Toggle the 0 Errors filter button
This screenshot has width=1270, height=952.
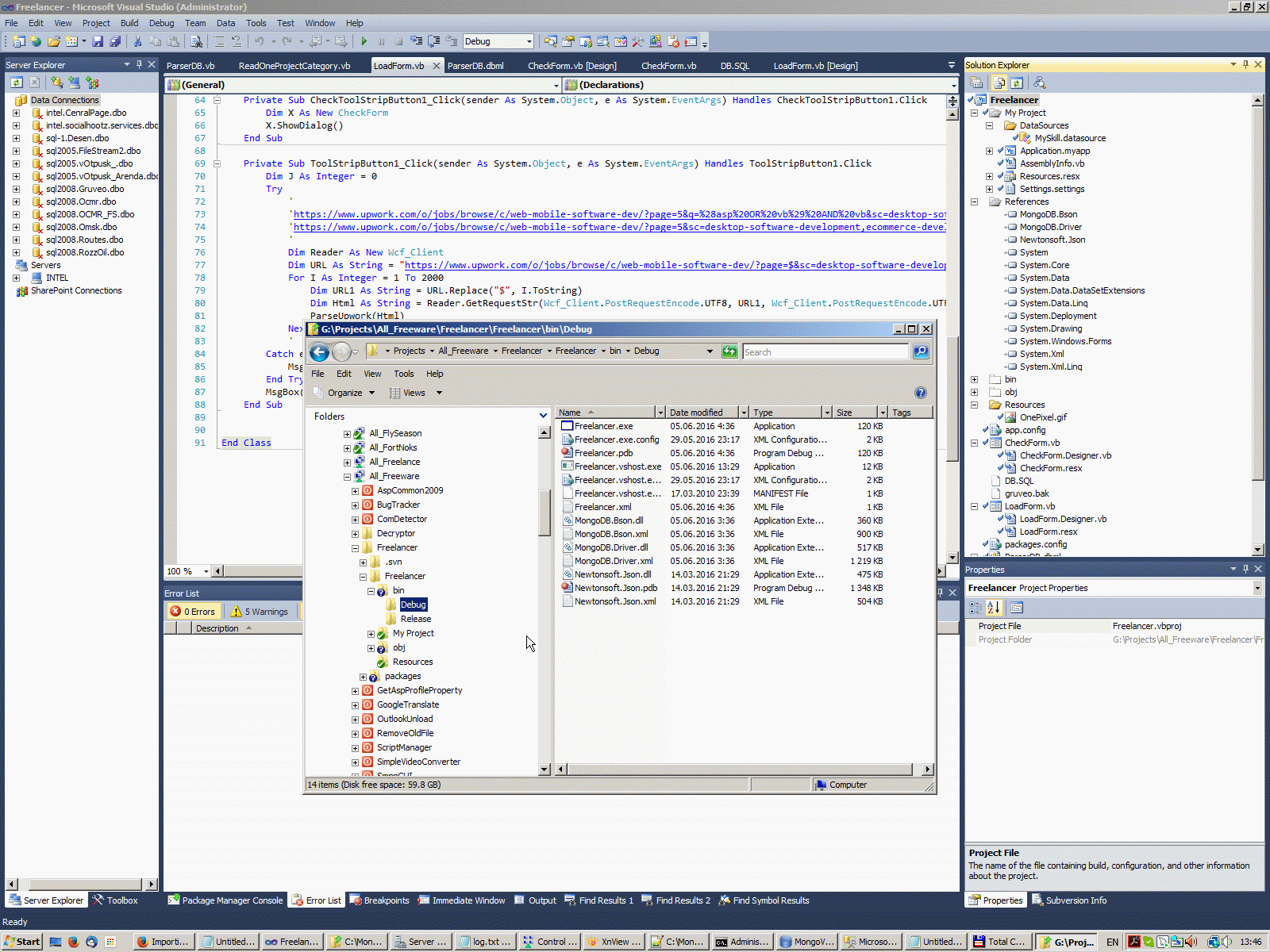click(193, 612)
